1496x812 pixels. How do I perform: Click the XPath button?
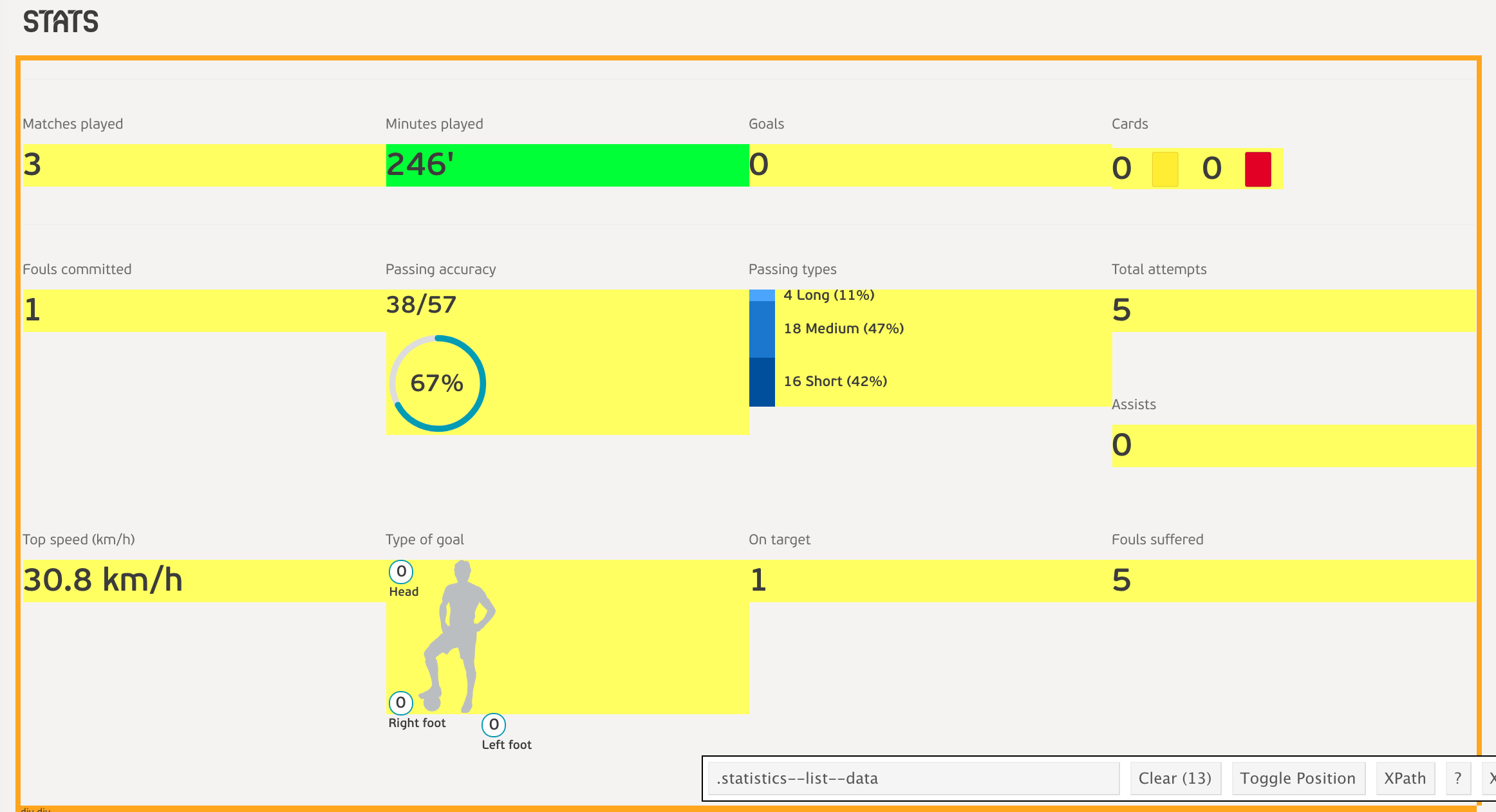[1405, 779]
